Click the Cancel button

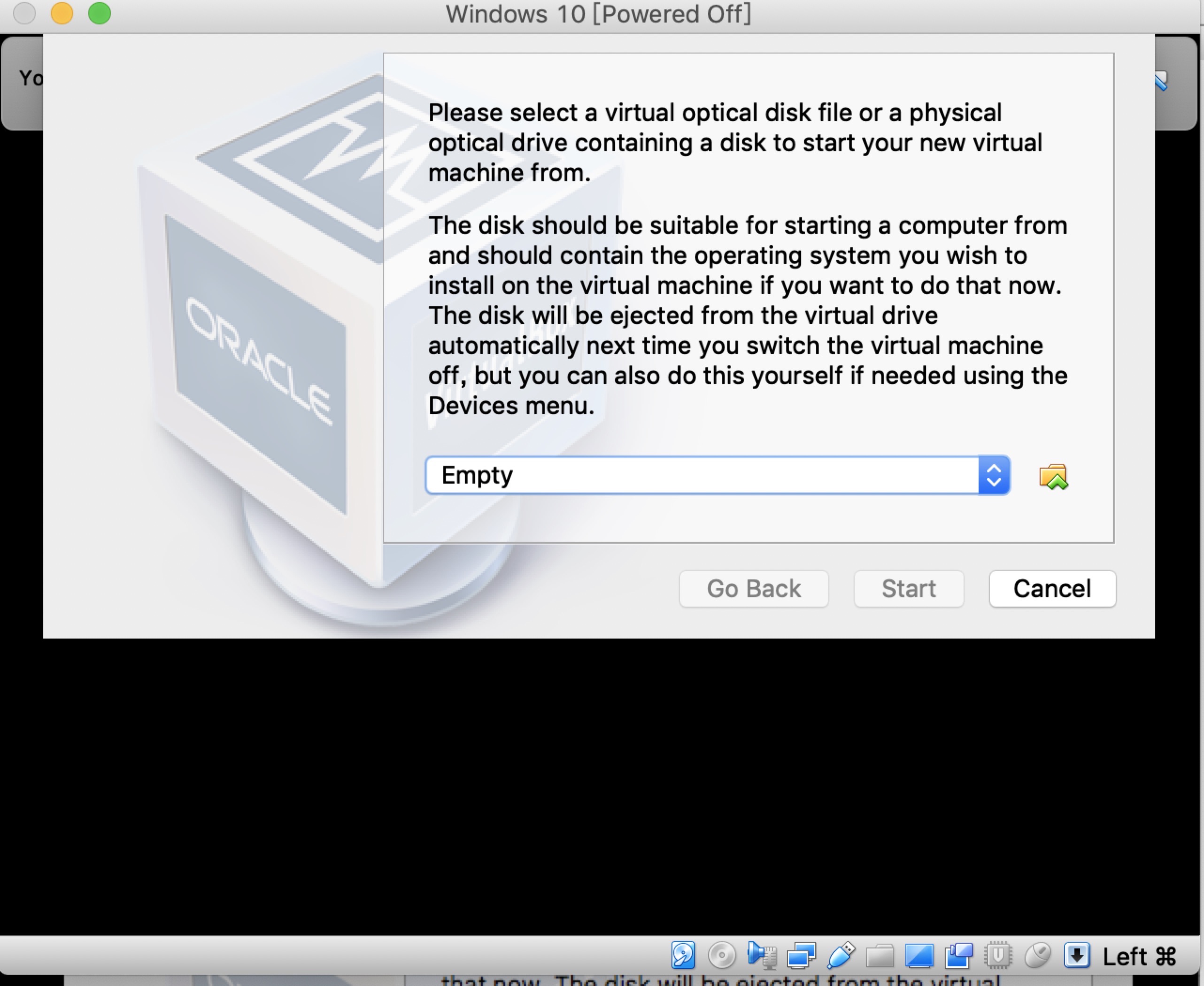pyautogui.click(x=1052, y=589)
